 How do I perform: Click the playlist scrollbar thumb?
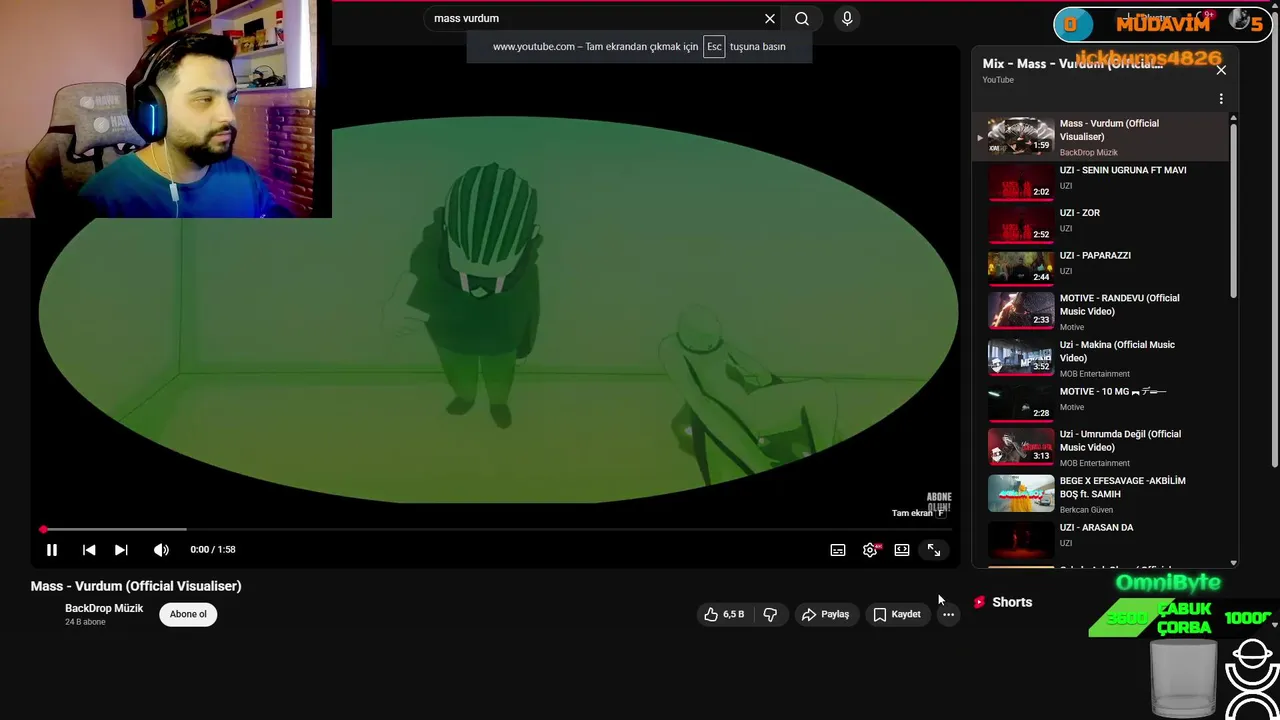coord(1233,209)
